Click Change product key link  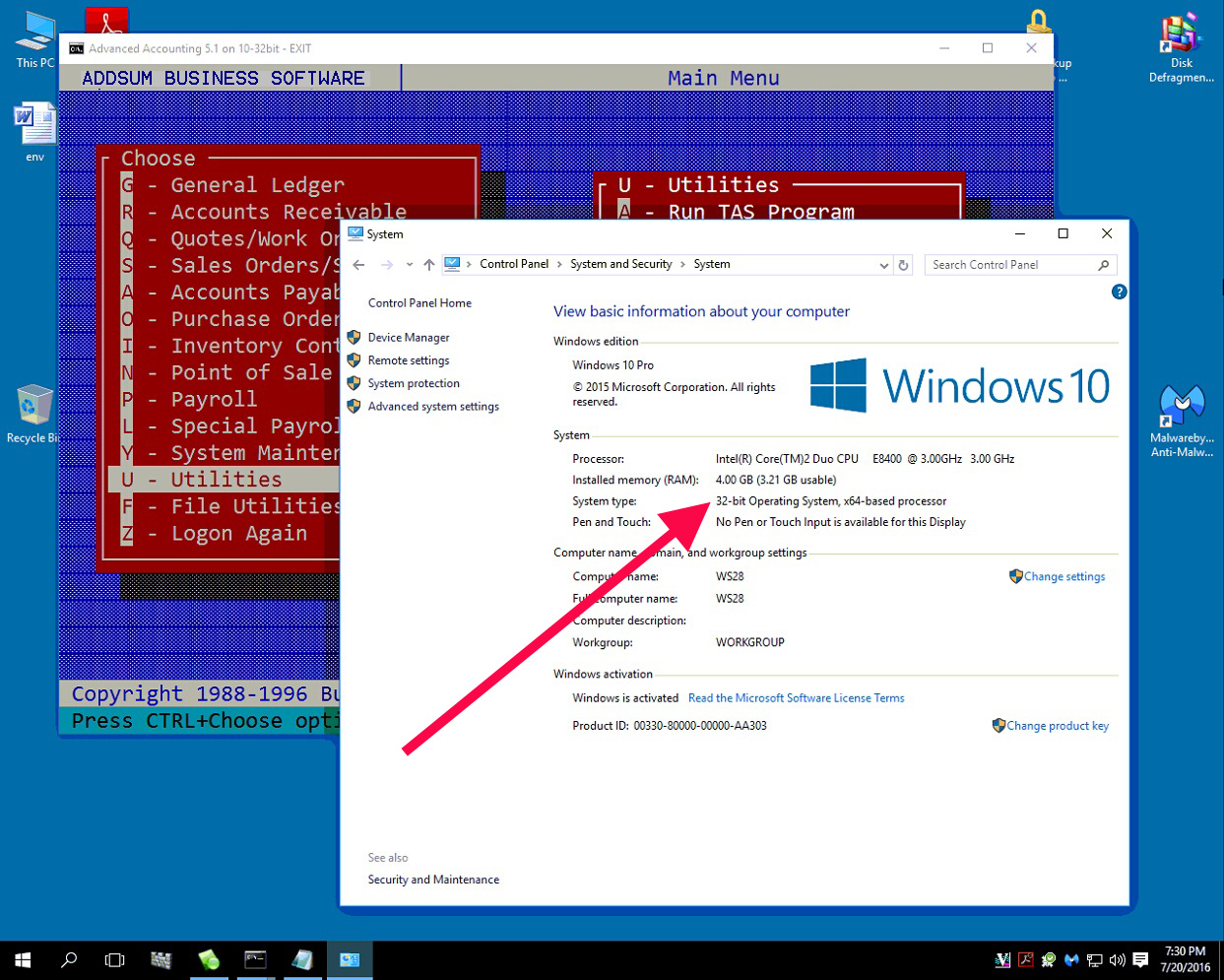pos(1057,726)
